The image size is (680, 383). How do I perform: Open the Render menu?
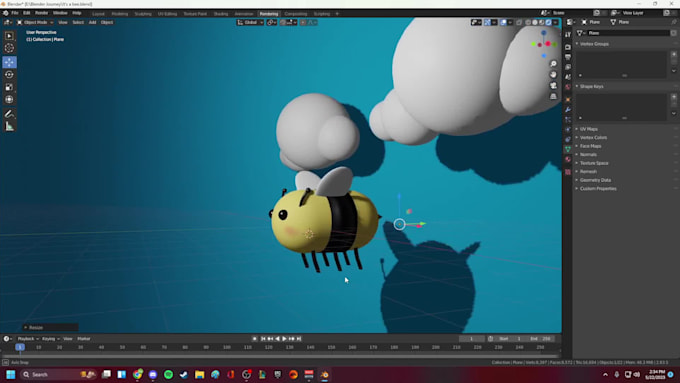point(41,13)
